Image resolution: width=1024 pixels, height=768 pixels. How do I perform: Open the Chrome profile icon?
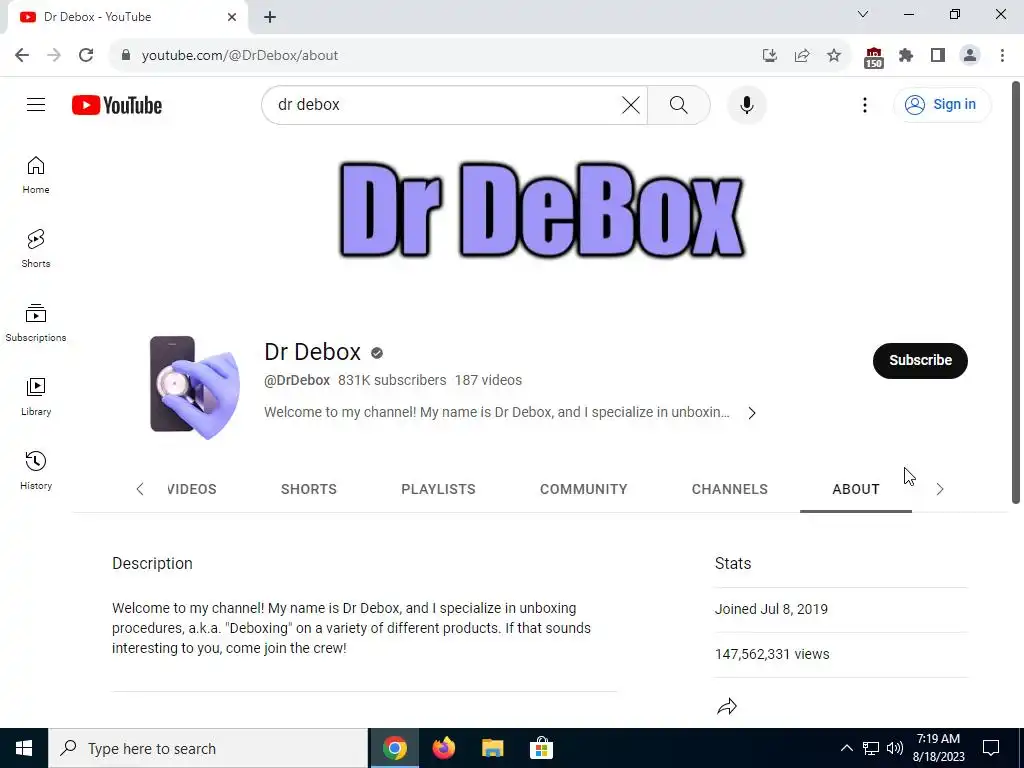coord(970,55)
